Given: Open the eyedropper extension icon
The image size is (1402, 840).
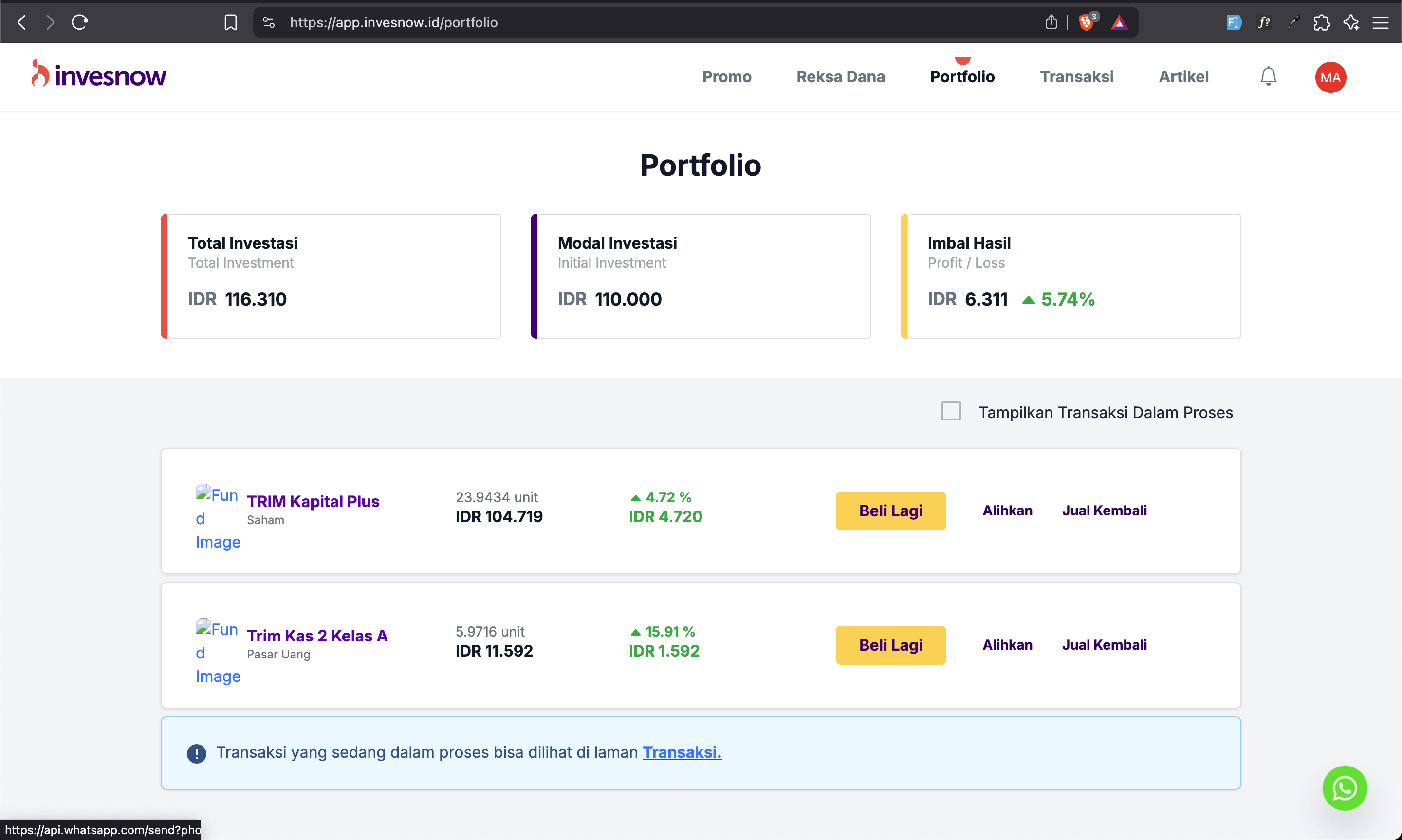Looking at the screenshot, I should [1293, 22].
